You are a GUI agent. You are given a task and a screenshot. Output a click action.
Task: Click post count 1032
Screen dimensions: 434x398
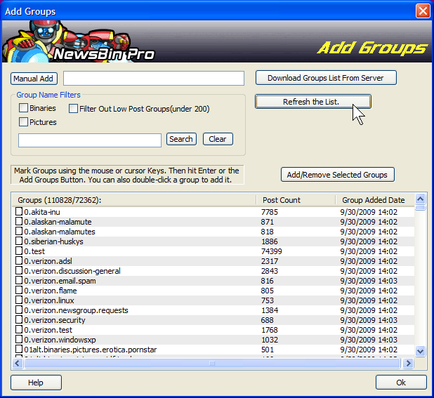click(x=269, y=340)
